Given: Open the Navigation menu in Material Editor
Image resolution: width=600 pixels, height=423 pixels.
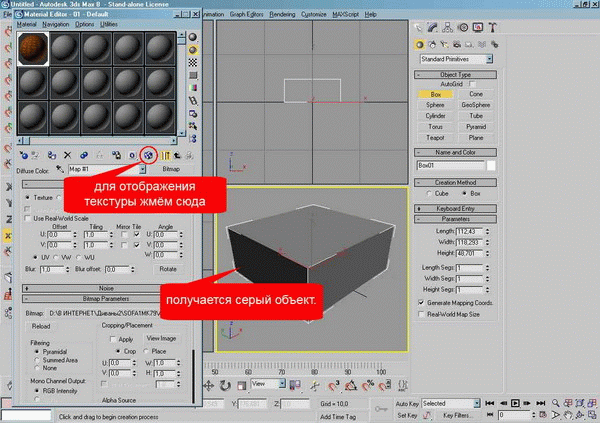Looking at the screenshot, I should tap(54, 24).
